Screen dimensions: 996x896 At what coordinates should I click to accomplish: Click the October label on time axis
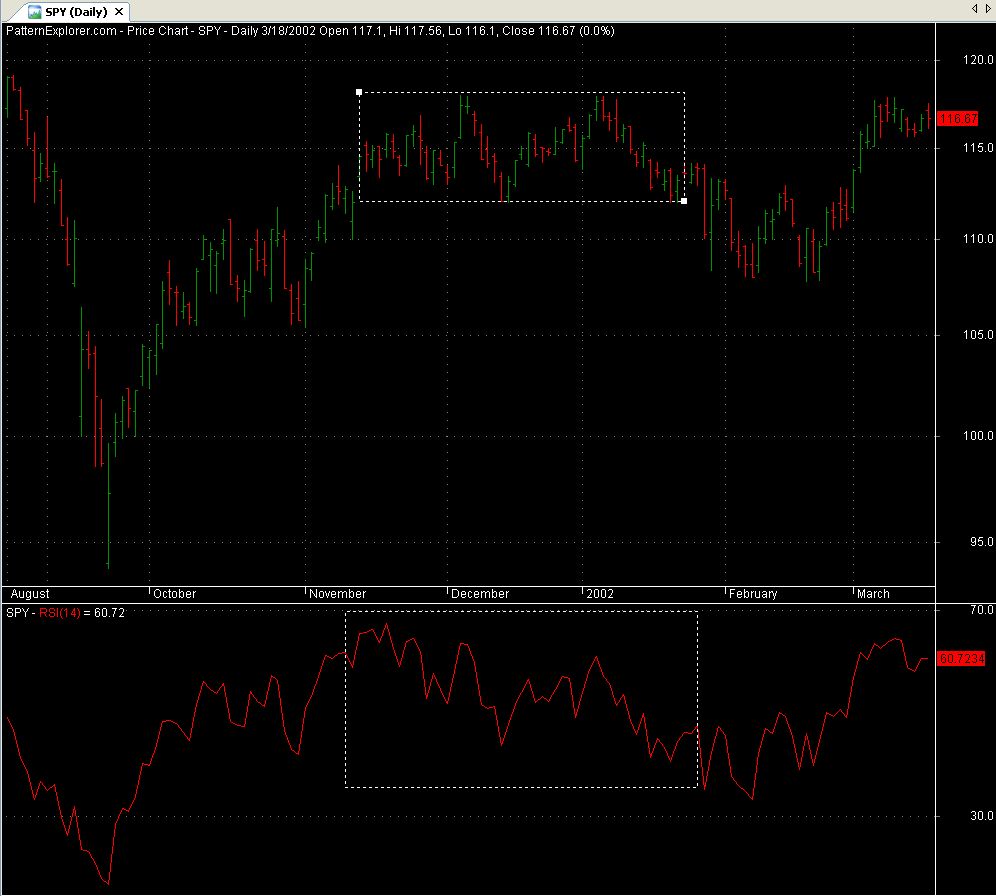coord(174,594)
